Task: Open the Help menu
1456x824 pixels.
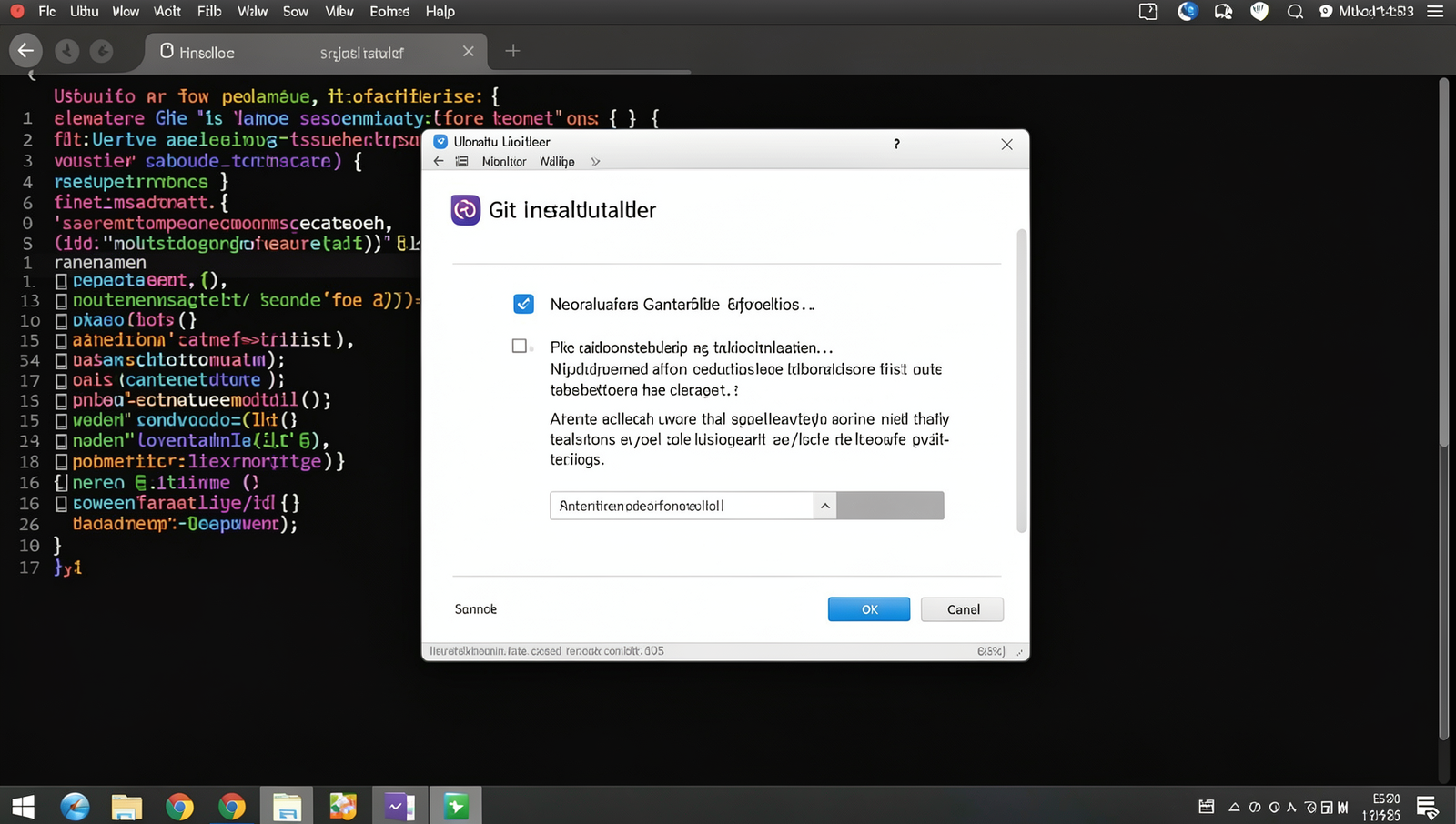Action: point(440,11)
